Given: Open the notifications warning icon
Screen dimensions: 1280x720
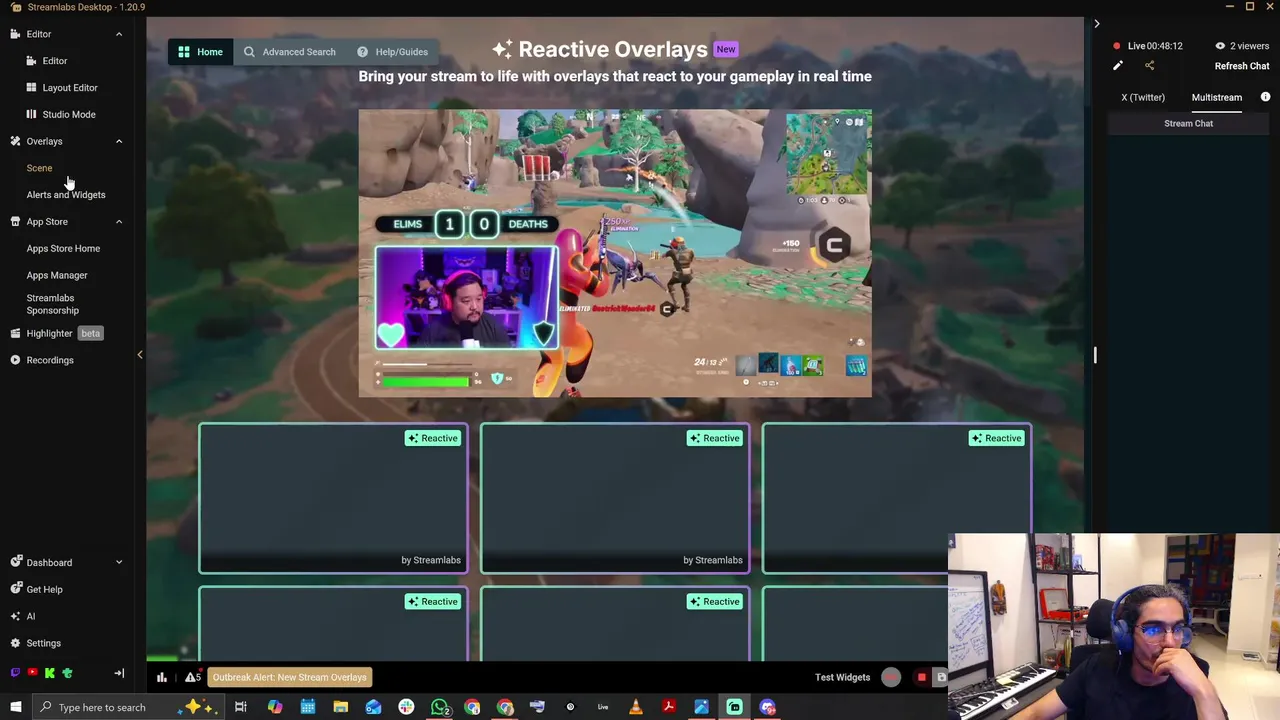Looking at the screenshot, I should click(192, 677).
